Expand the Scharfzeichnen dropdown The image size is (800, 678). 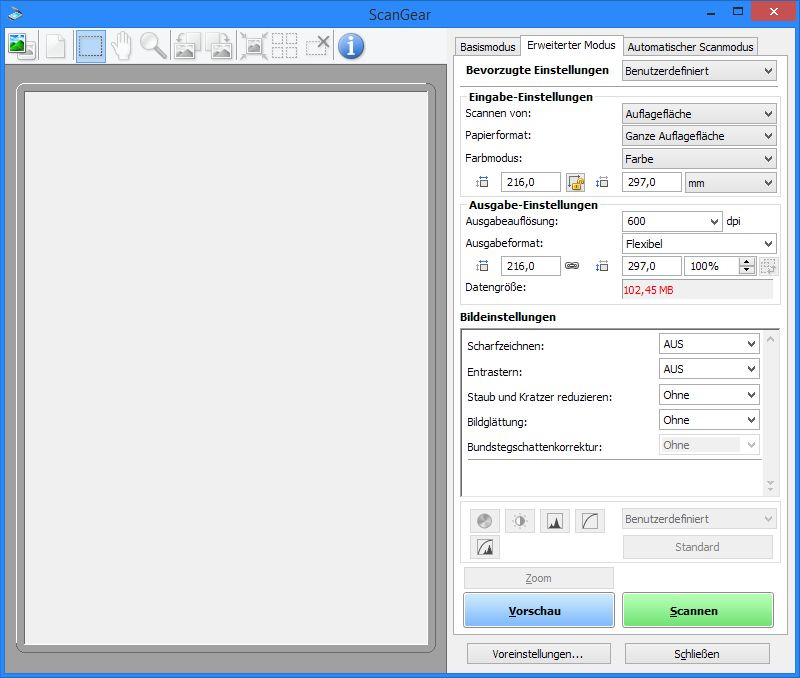coord(709,343)
